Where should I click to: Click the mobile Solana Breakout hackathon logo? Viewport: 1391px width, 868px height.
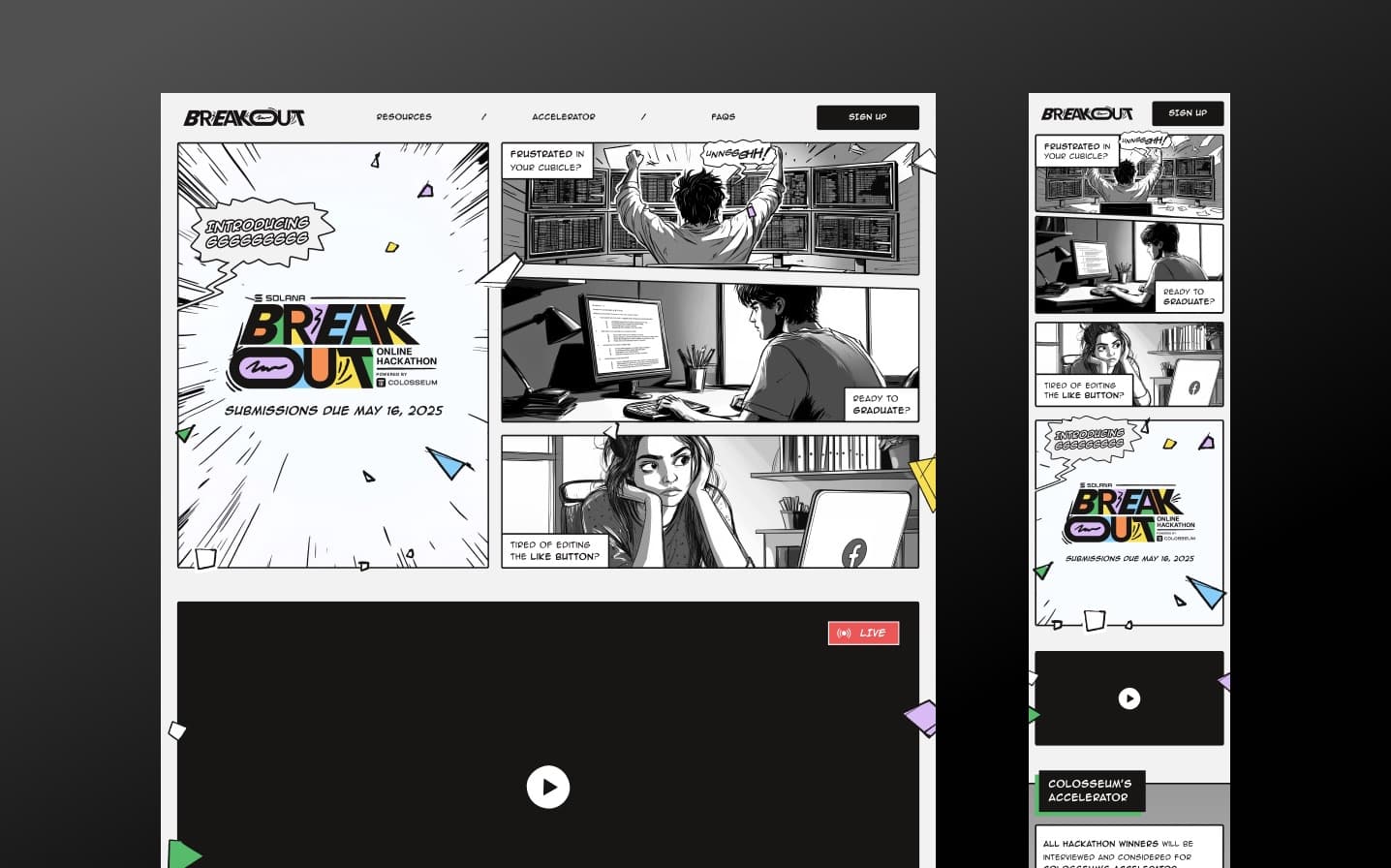tap(1129, 512)
